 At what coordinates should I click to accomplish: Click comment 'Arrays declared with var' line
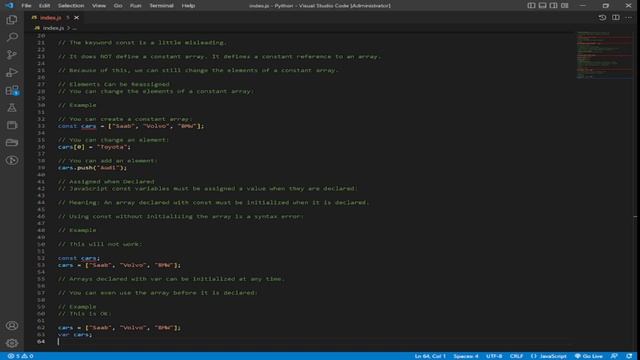click(x=171, y=279)
